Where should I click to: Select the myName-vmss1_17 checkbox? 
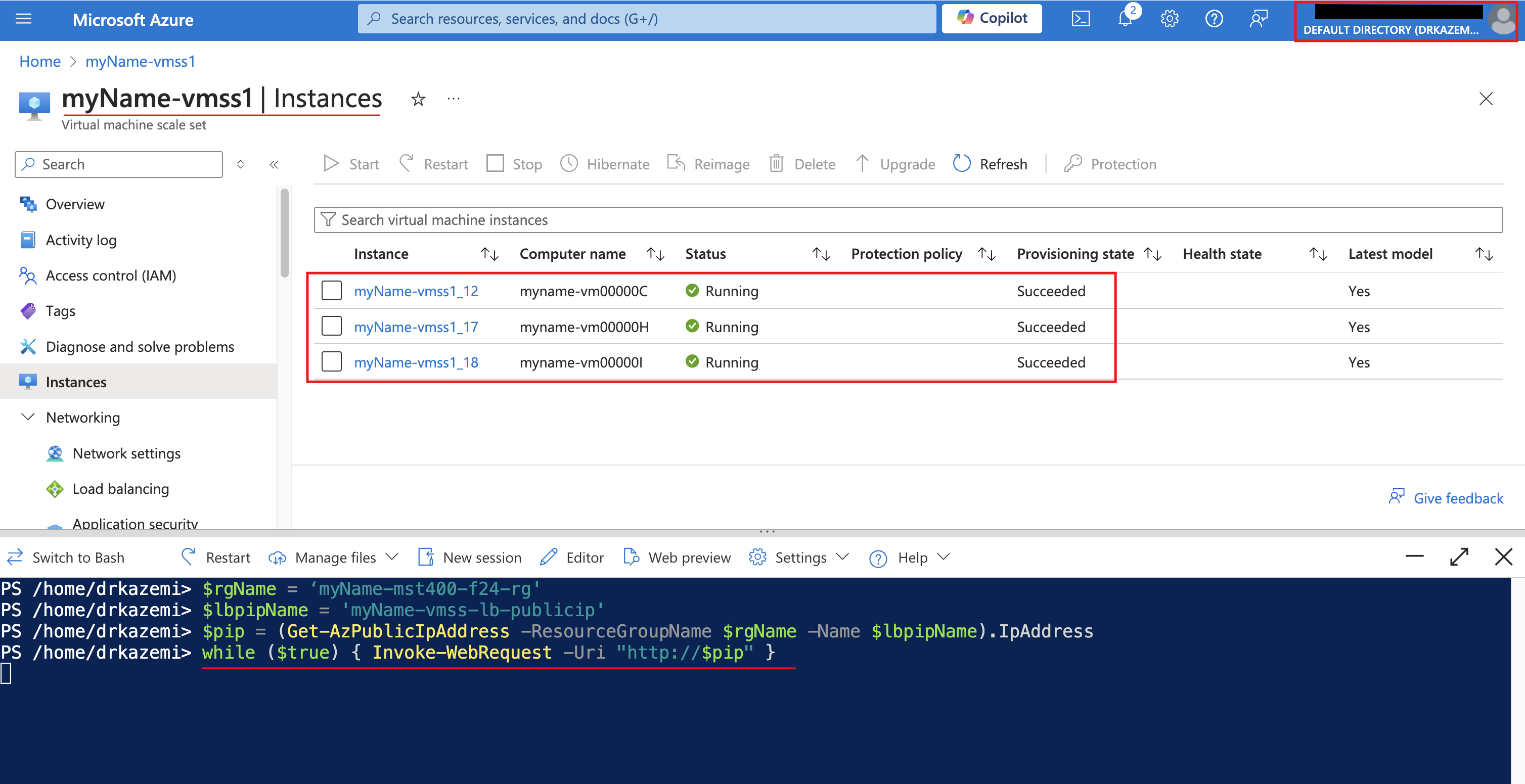coord(332,326)
